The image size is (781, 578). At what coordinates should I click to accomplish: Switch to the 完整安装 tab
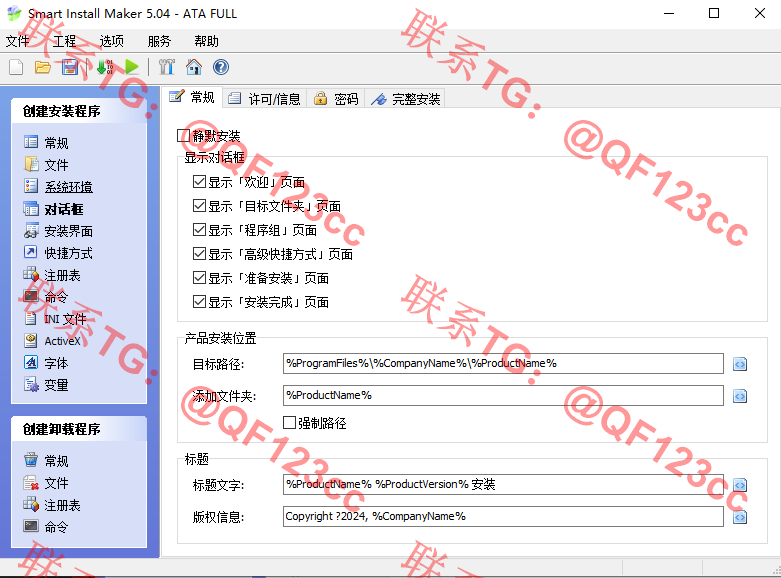pyautogui.click(x=405, y=99)
